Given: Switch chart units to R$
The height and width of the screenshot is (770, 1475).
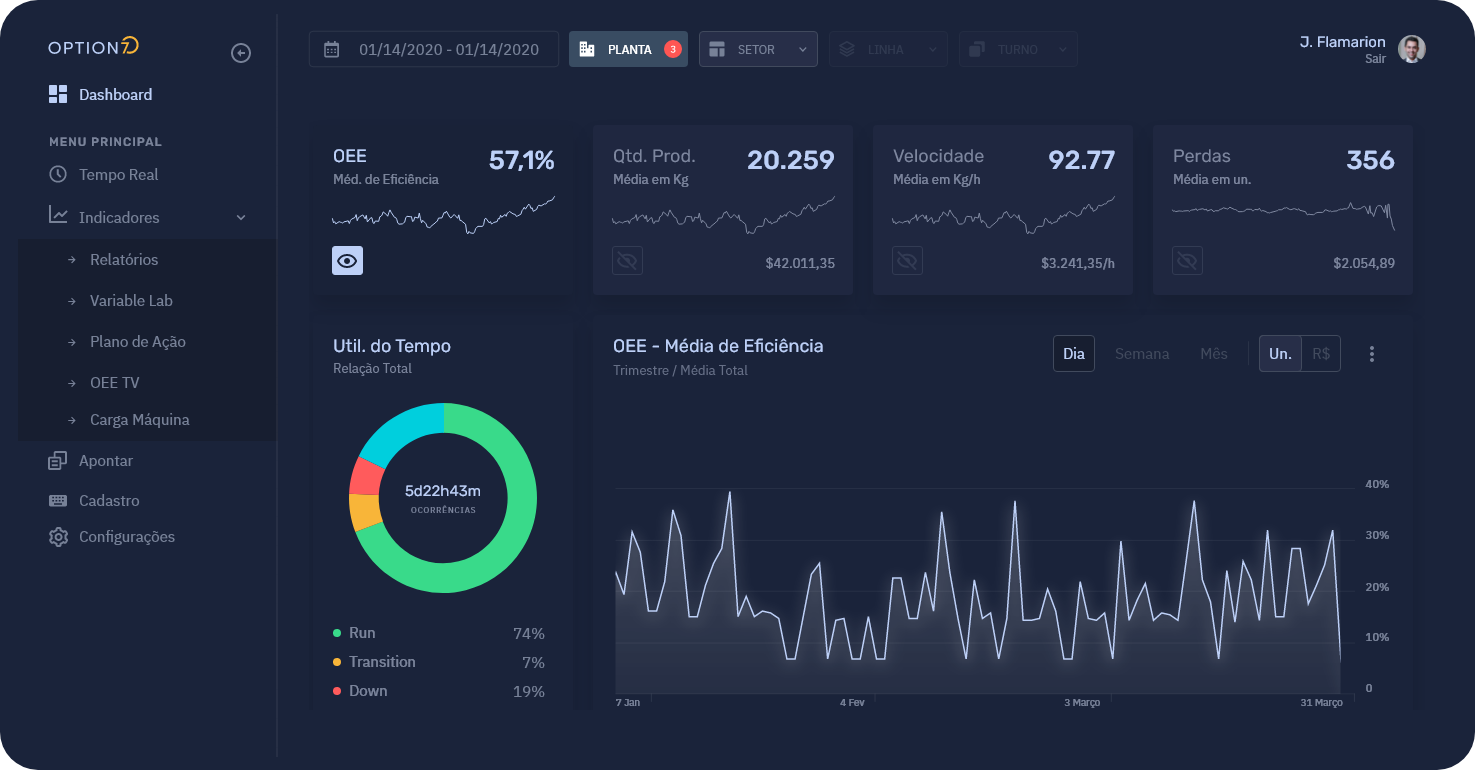Looking at the screenshot, I should tap(1320, 354).
